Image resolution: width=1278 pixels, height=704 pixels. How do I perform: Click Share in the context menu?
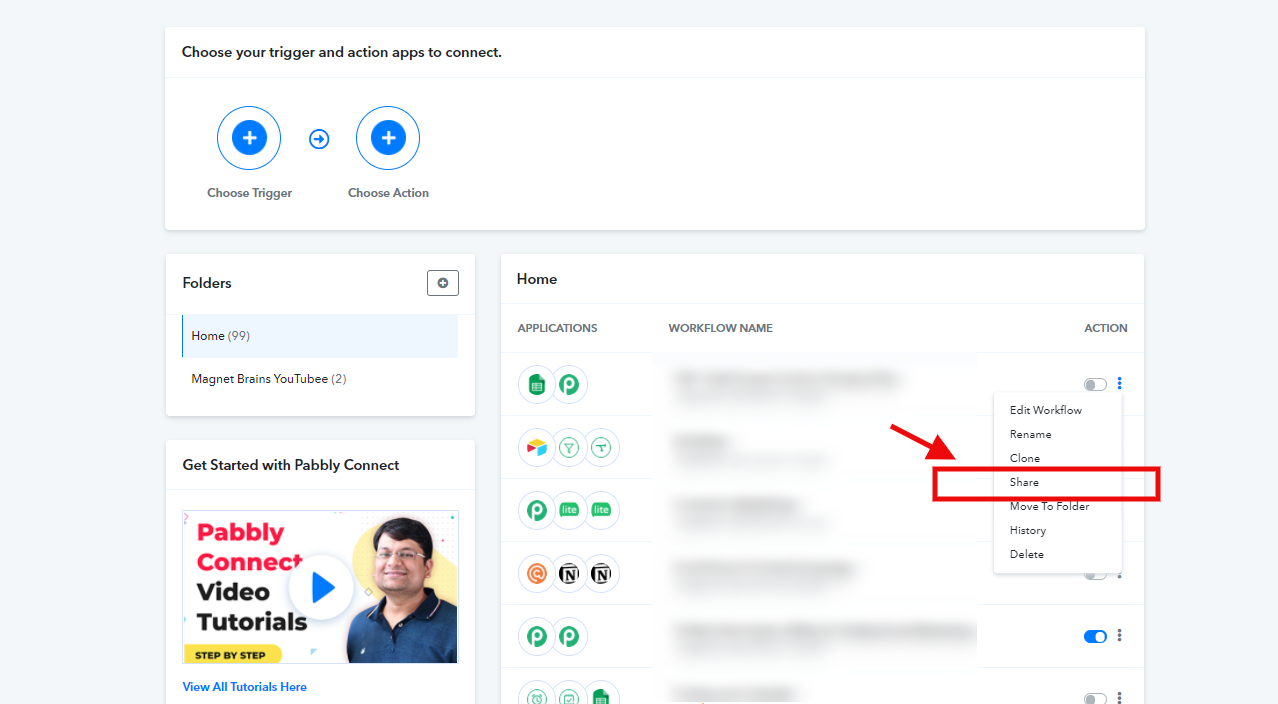pos(1025,482)
